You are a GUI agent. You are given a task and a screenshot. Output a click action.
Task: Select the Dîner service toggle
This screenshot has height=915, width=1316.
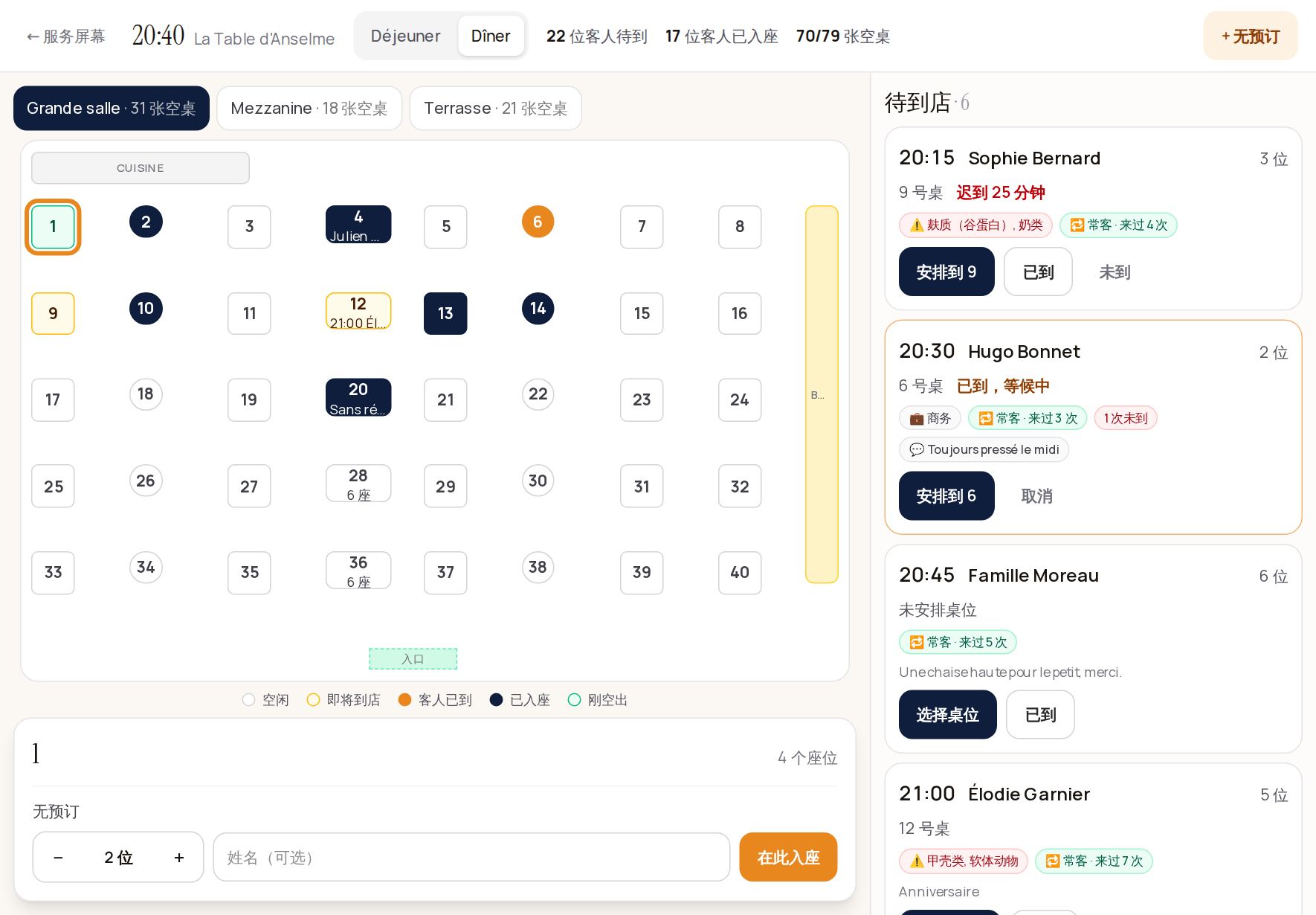pyautogui.click(x=491, y=36)
